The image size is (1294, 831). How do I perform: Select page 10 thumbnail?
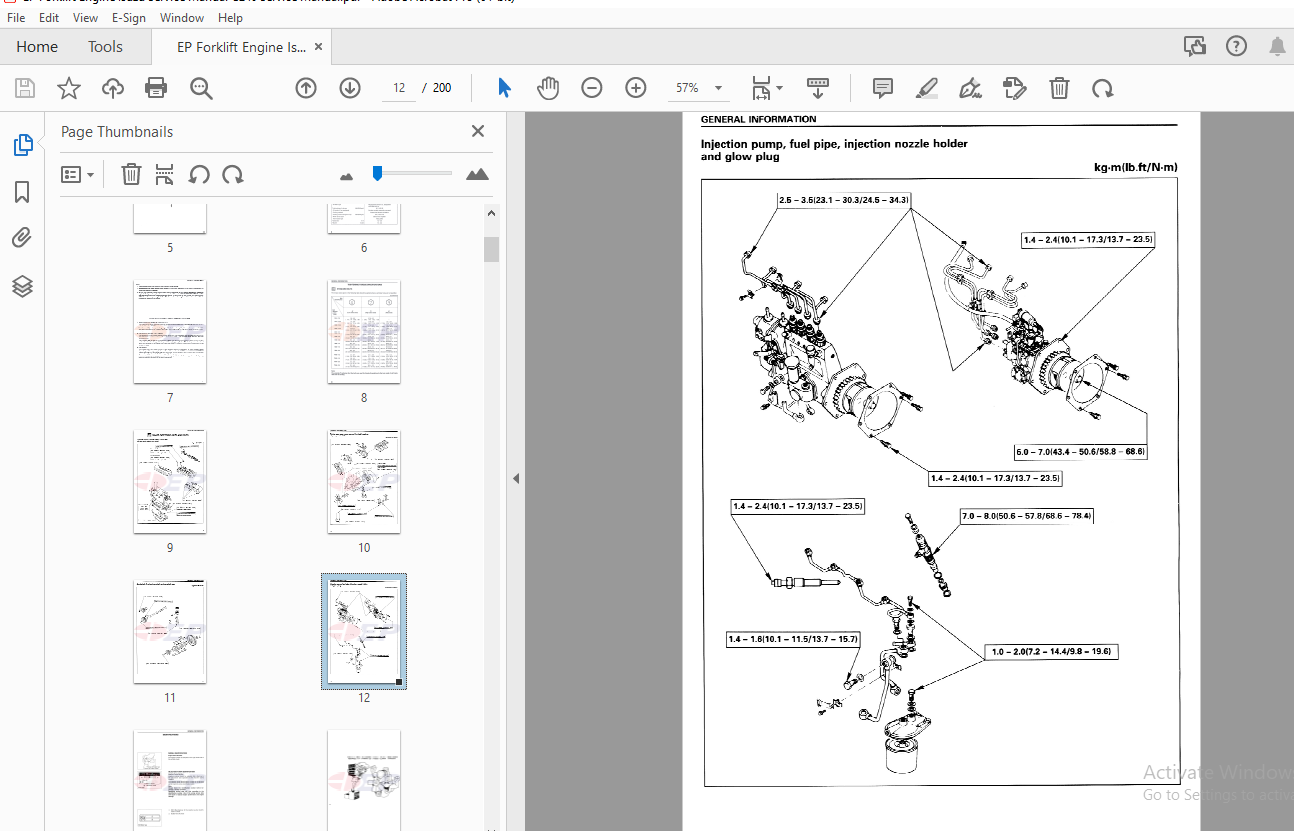click(x=364, y=482)
